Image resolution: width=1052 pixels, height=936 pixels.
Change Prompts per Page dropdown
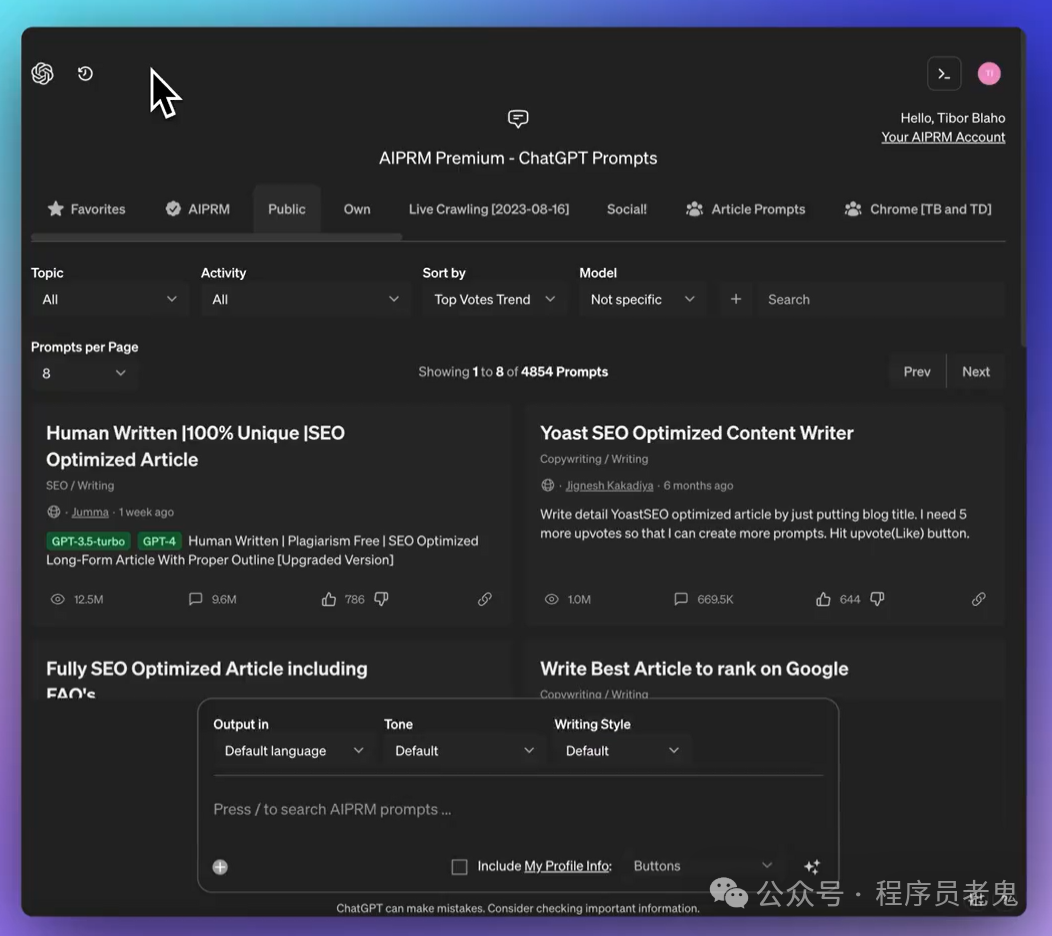85,373
